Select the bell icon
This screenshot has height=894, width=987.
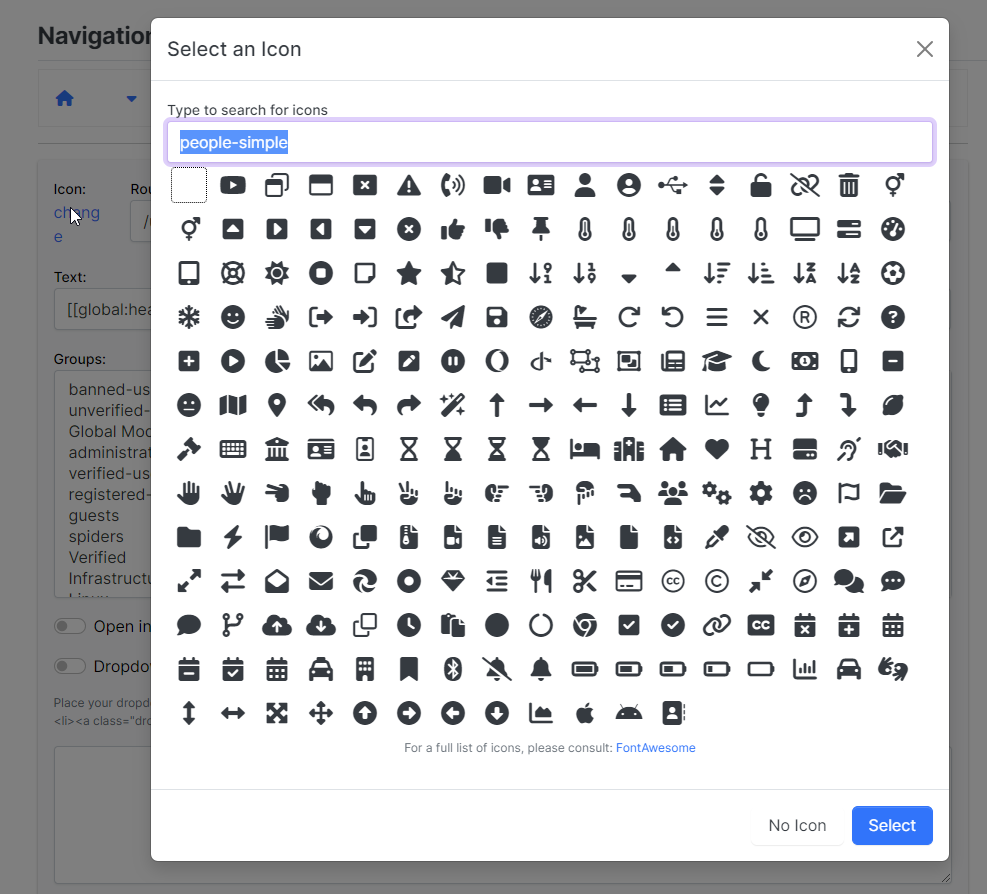pos(541,669)
